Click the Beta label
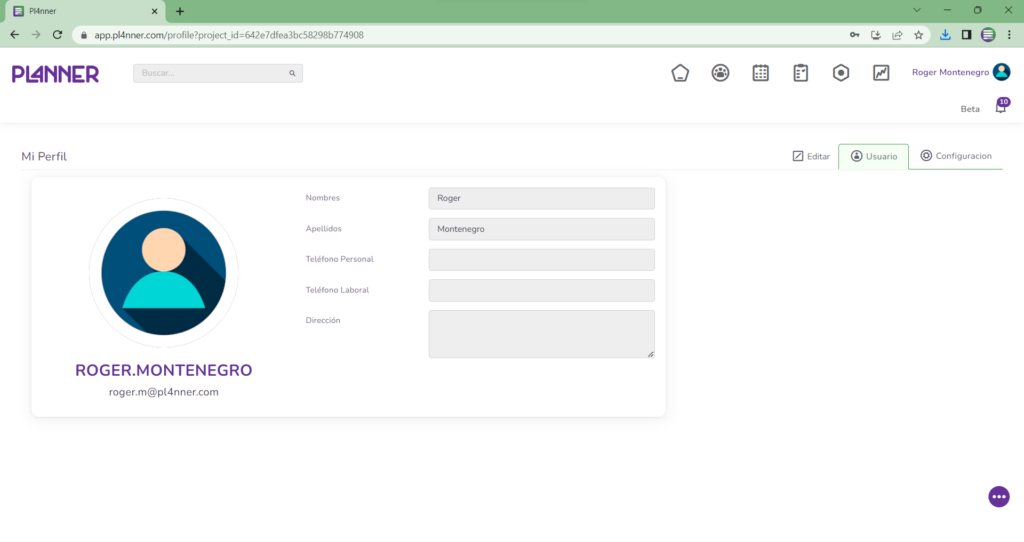The height and width of the screenshot is (542, 1024). 970,109
